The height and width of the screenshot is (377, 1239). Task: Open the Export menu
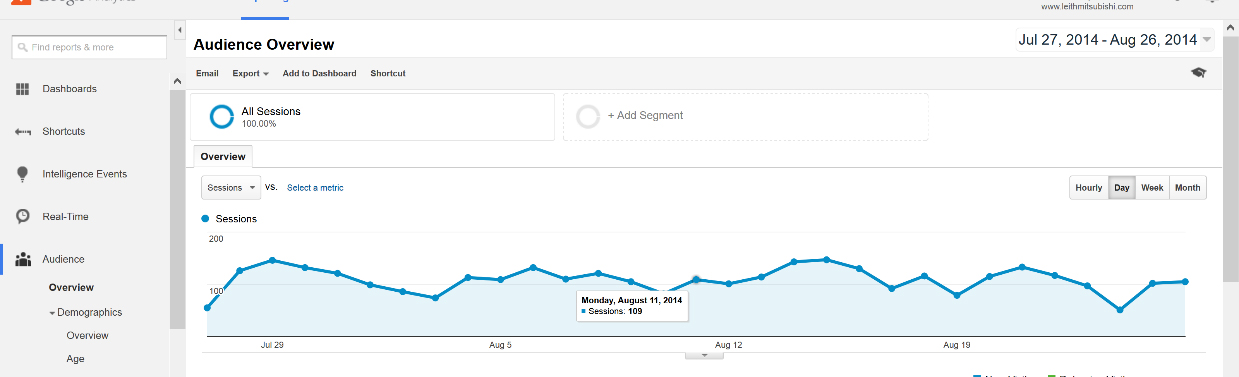coord(251,73)
